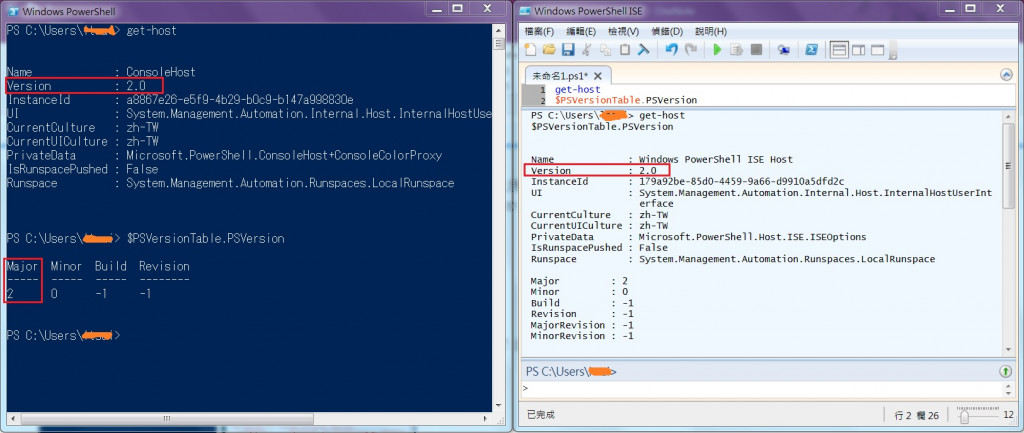Click ISE 'Version : 2.0' output line
The width and height of the screenshot is (1024, 433).
click(593, 170)
